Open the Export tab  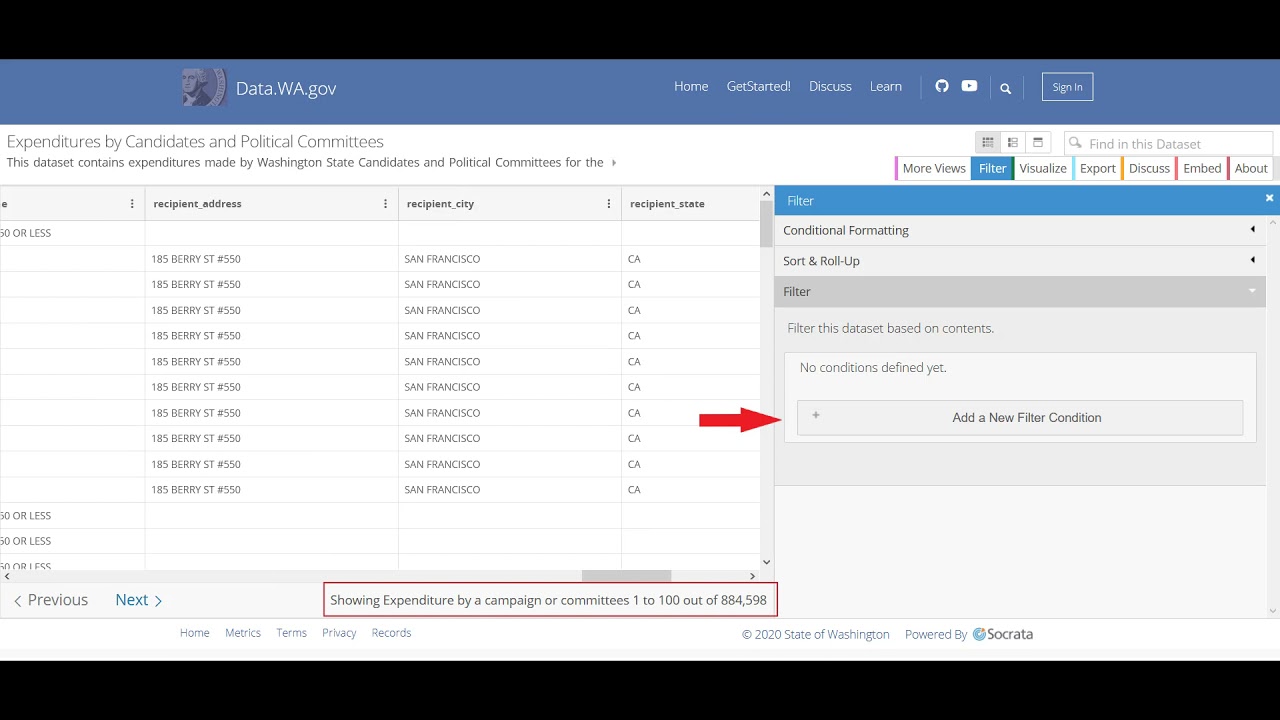(1097, 168)
